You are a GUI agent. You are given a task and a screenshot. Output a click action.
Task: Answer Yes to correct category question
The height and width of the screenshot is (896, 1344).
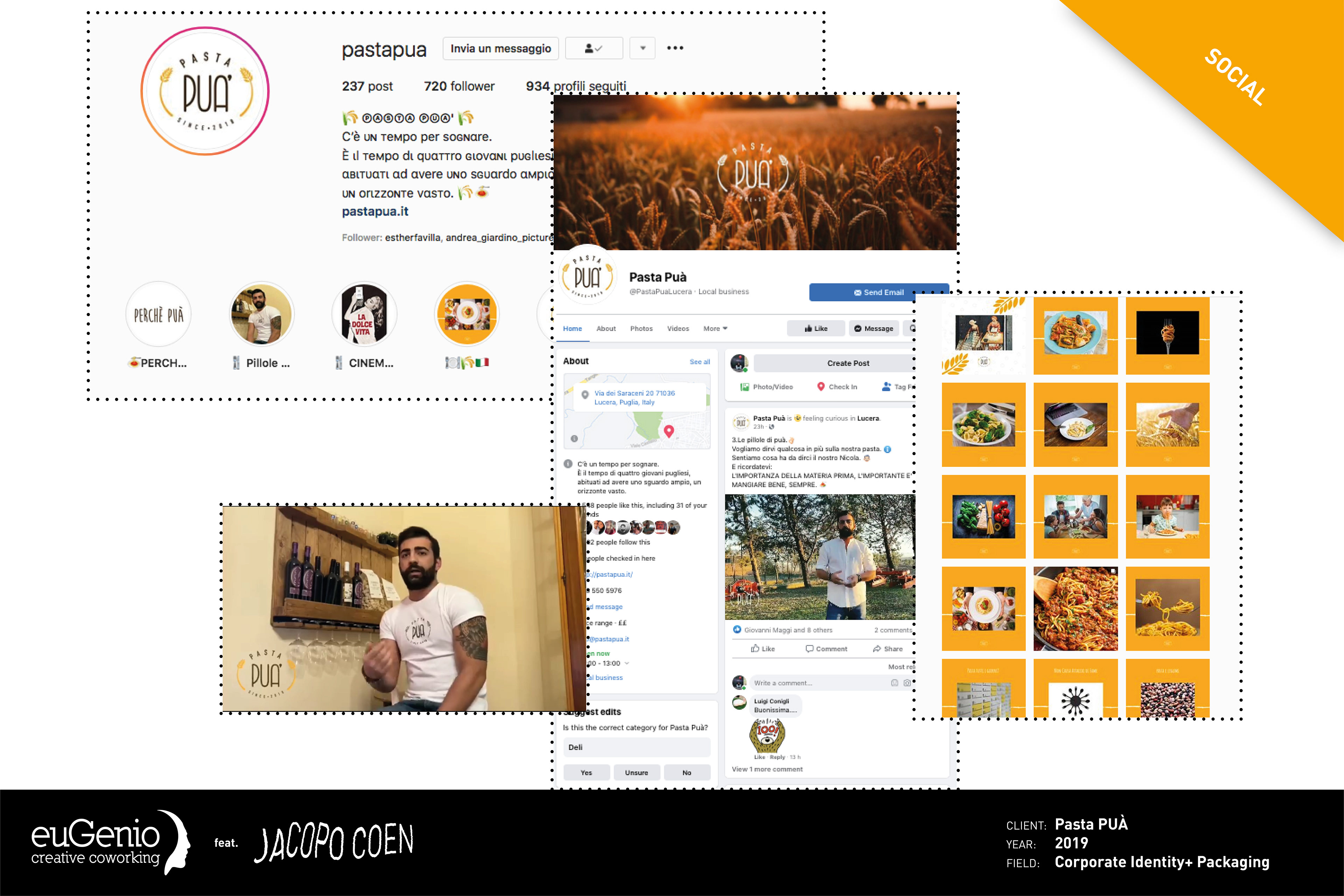586,772
